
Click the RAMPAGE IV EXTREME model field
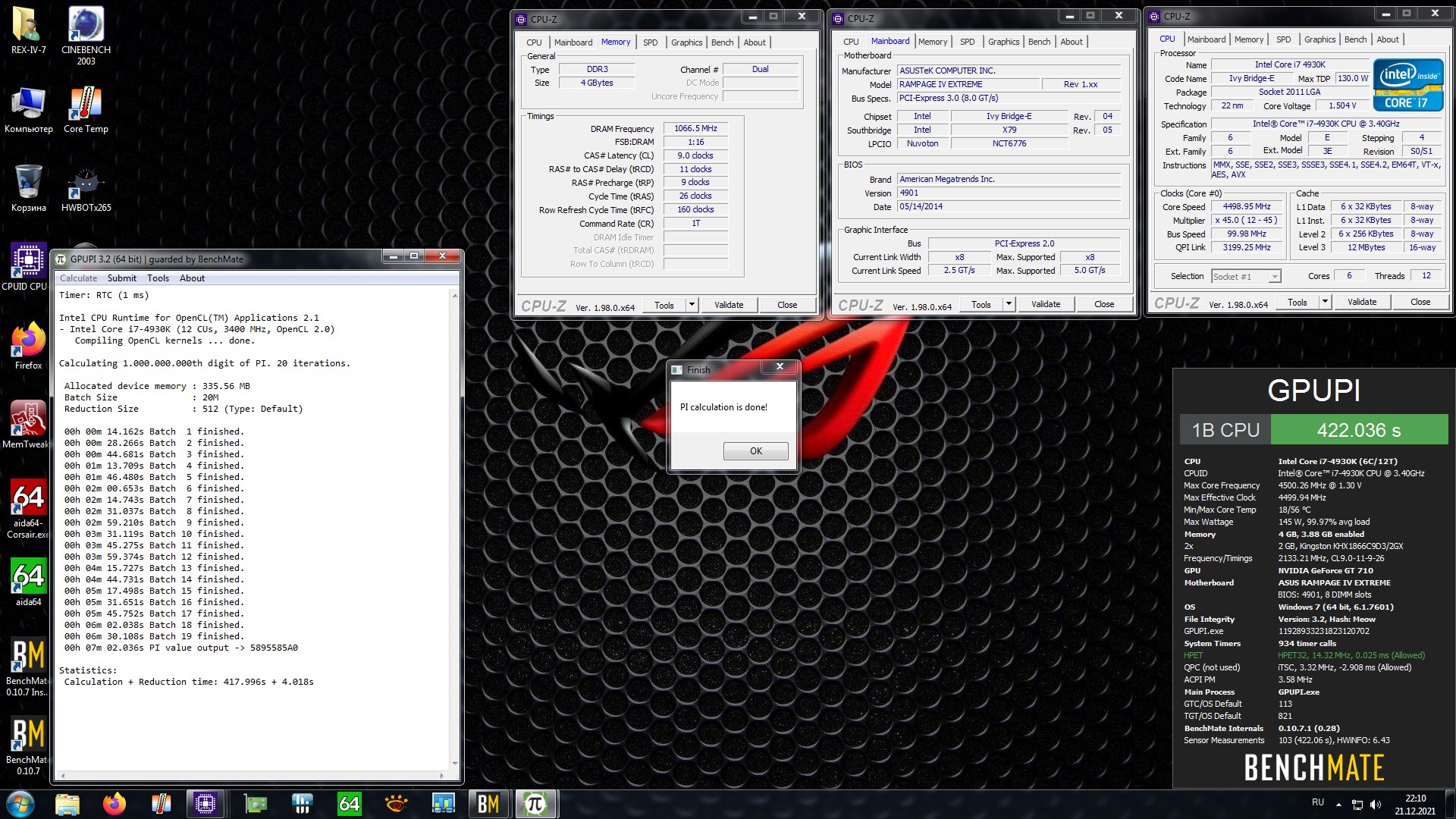point(968,84)
